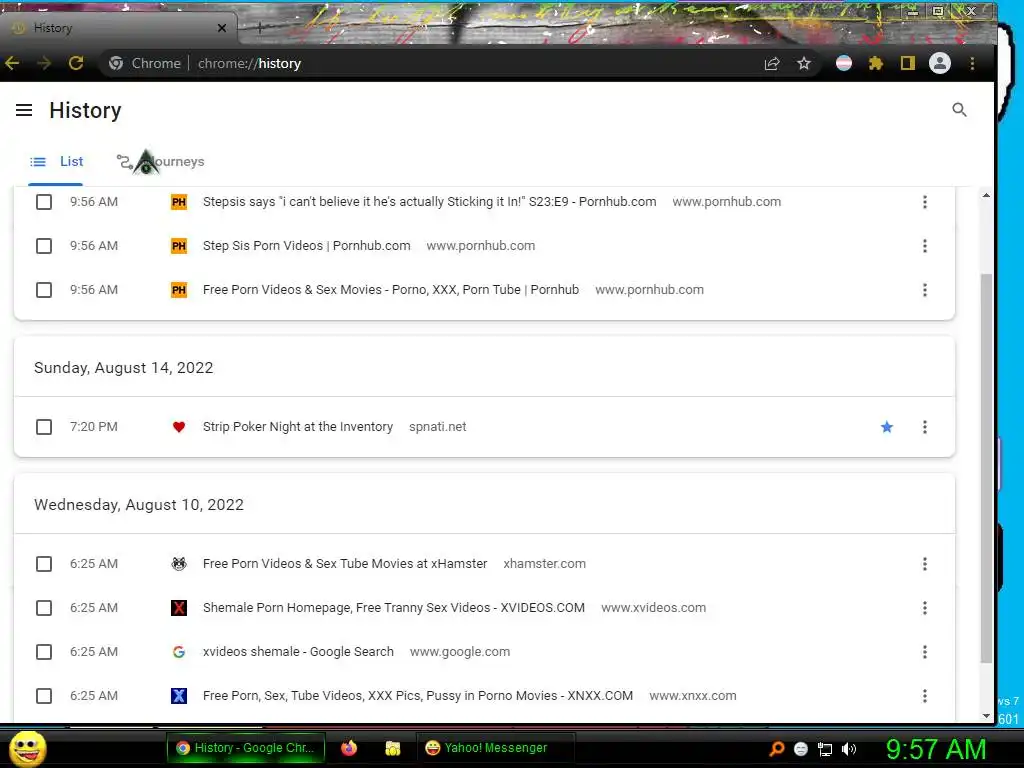Switch to the List tab
The image size is (1024, 768).
point(57,162)
